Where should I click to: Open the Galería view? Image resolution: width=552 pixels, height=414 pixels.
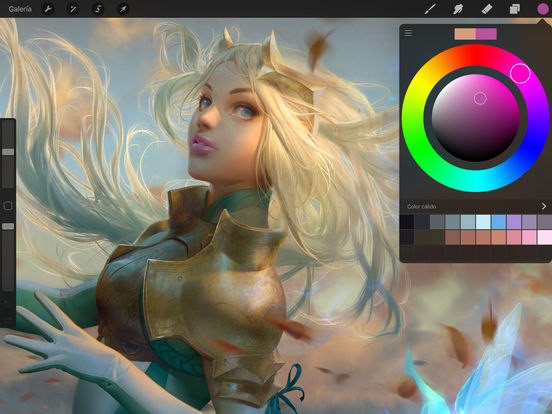(x=20, y=9)
